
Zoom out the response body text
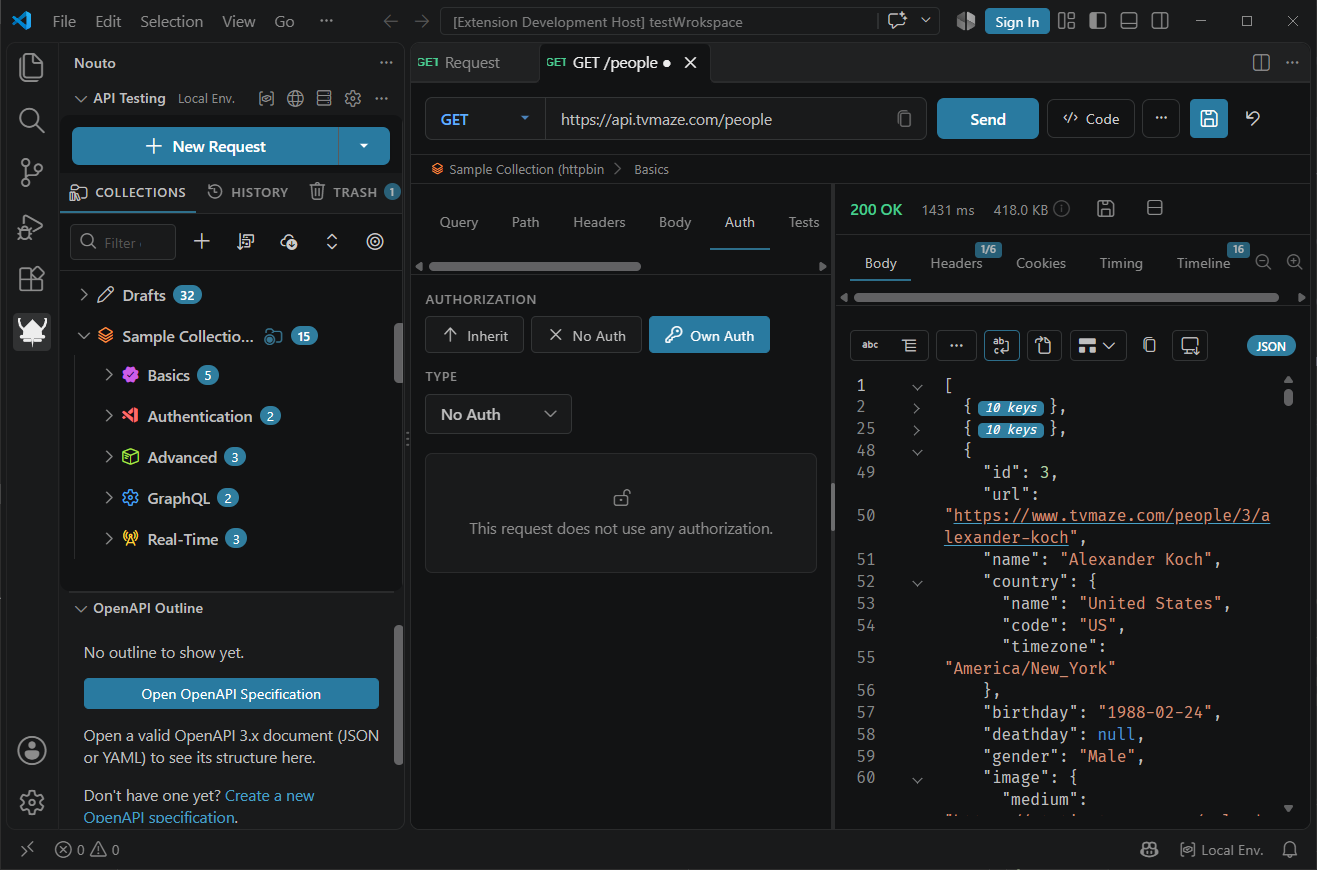[x=1263, y=262]
